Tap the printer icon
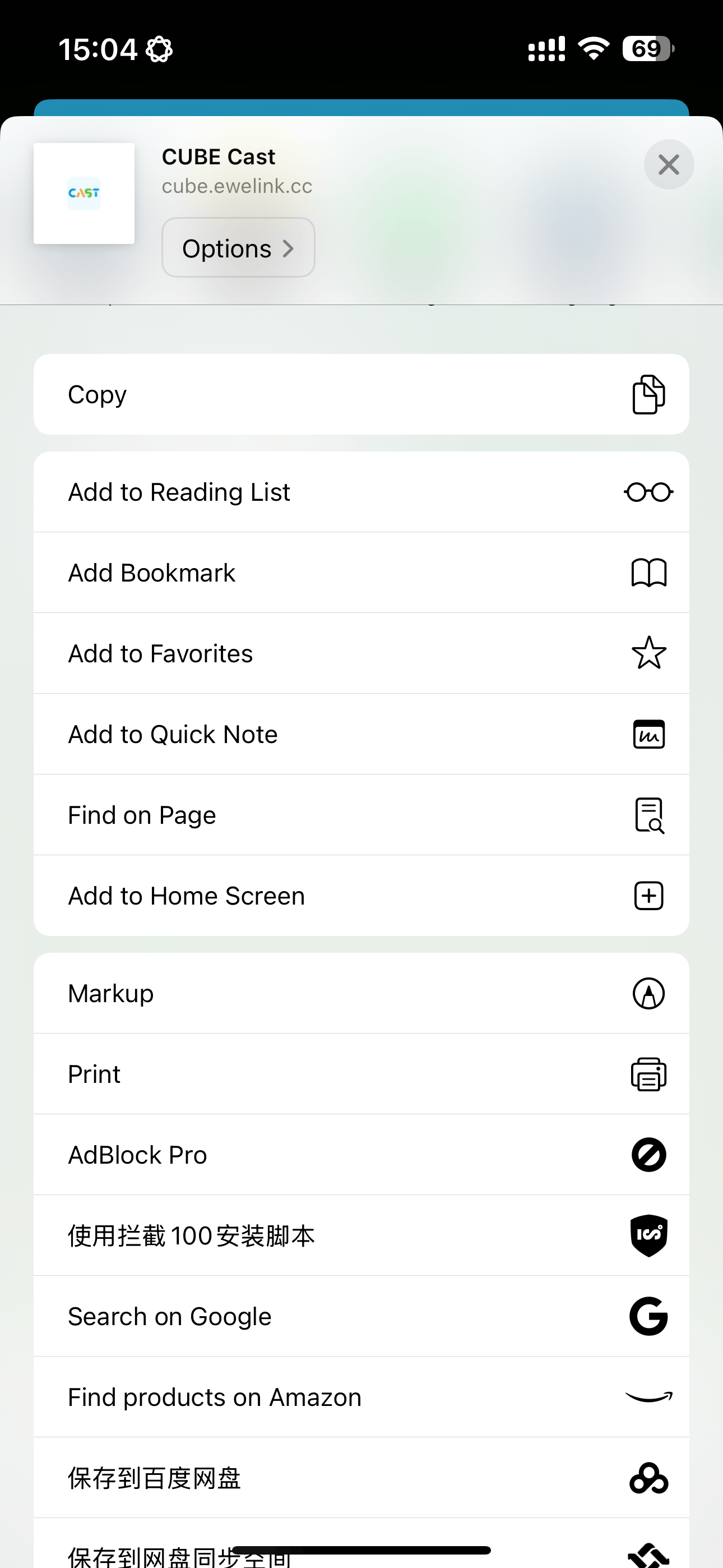 pos(649,1074)
